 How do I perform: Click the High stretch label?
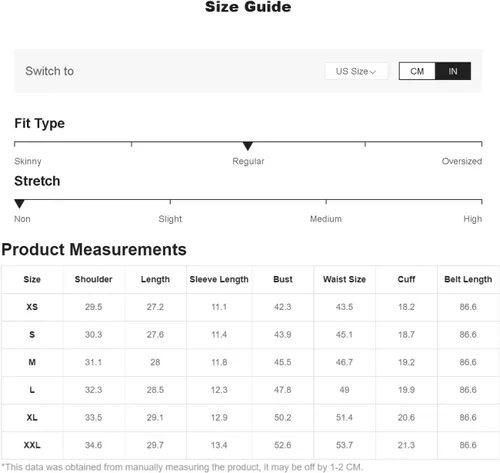point(472,219)
